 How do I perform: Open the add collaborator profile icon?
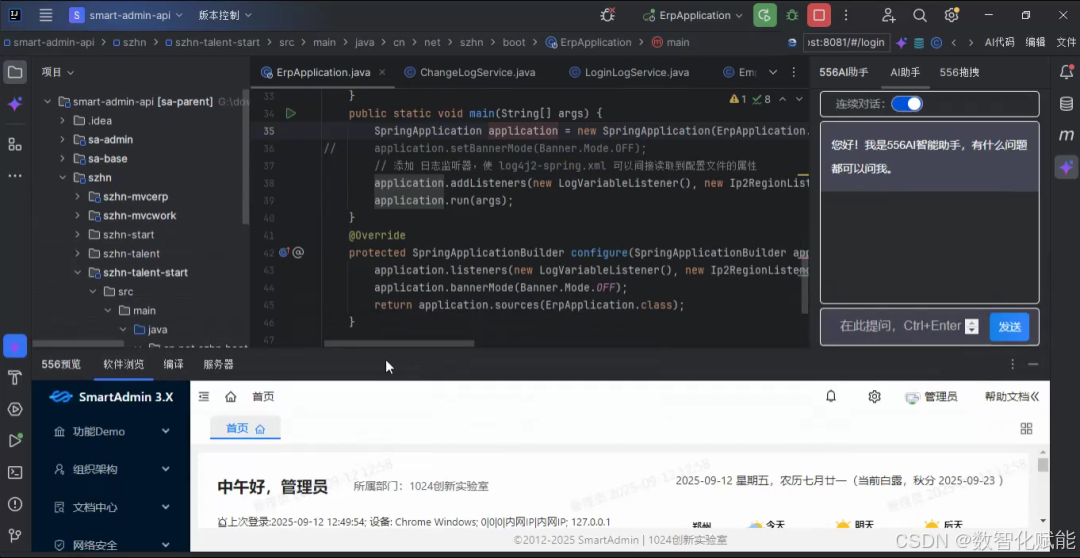click(889, 15)
